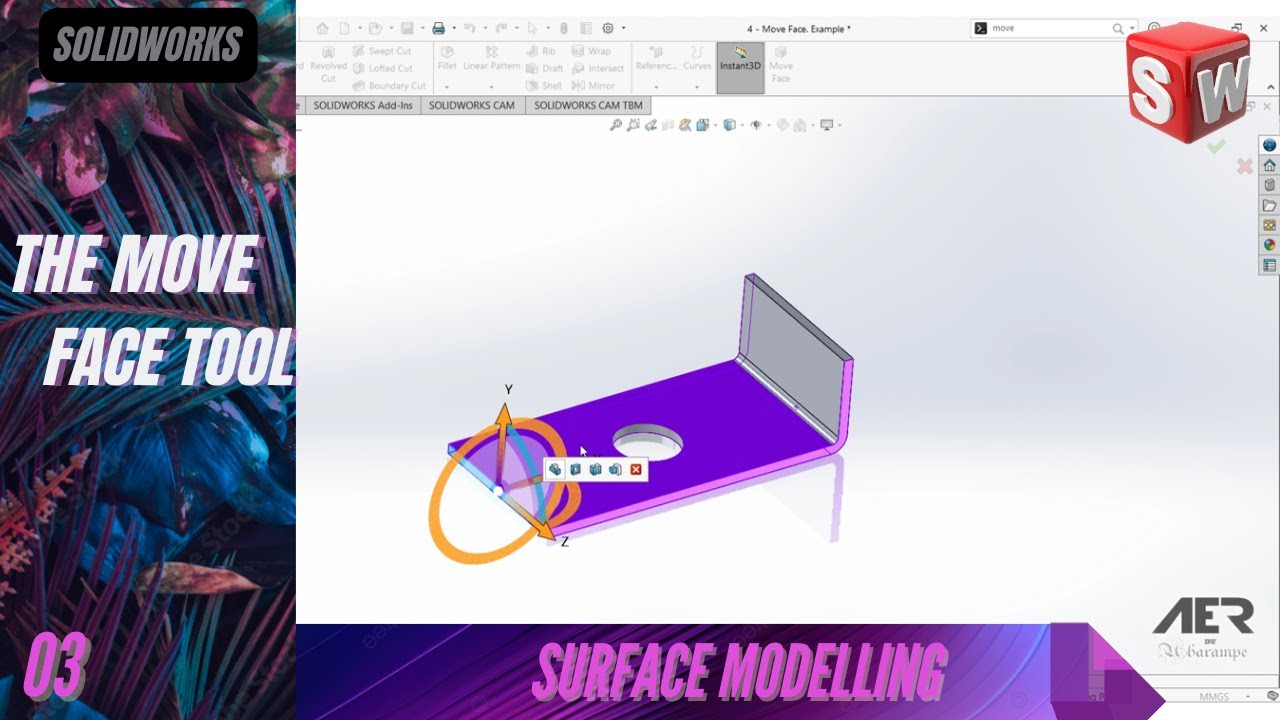
Task: Undo the last action
Action: [x=470, y=28]
